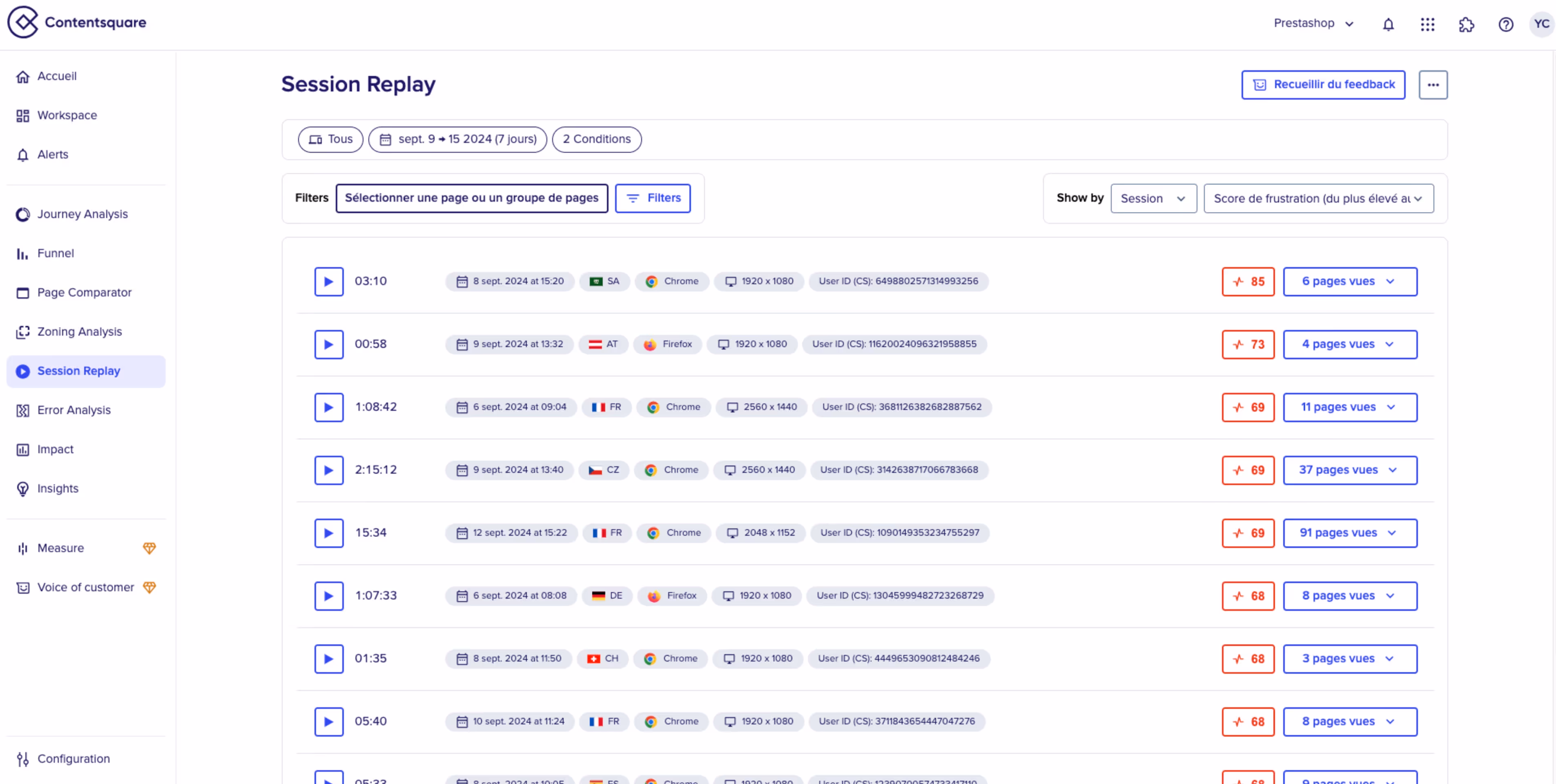Open the frustration score sorting dropdown
The width and height of the screenshot is (1556, 784).
pos(1318,198)
